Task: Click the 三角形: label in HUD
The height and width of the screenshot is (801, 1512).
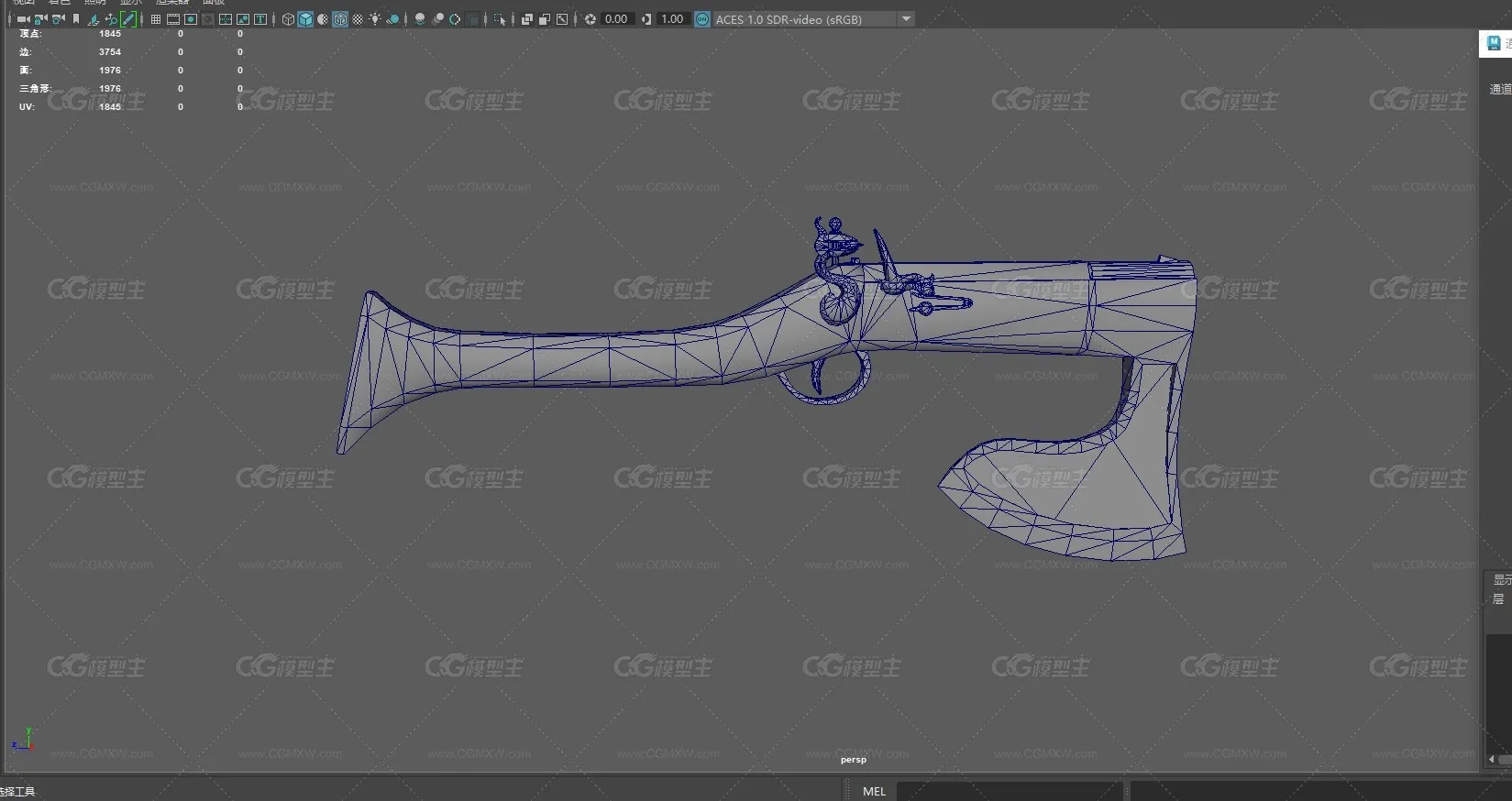Action: pos(35,89)
